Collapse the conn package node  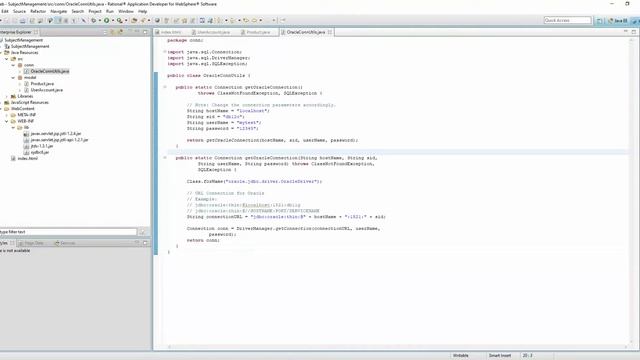click(x=13, y=65)
